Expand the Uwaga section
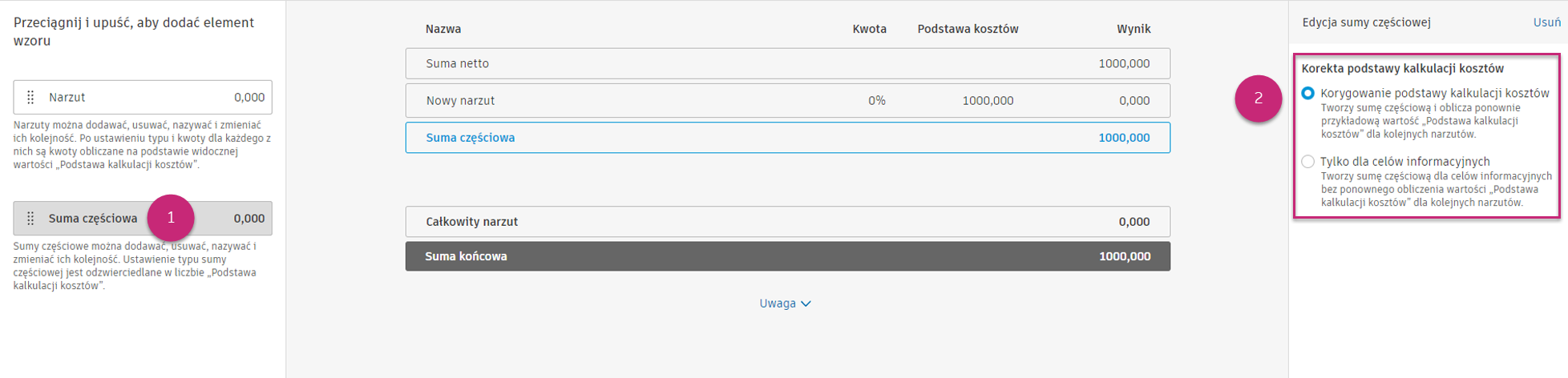The width and height of the screenshot is (1568, 378). click(x=778, y=304)
